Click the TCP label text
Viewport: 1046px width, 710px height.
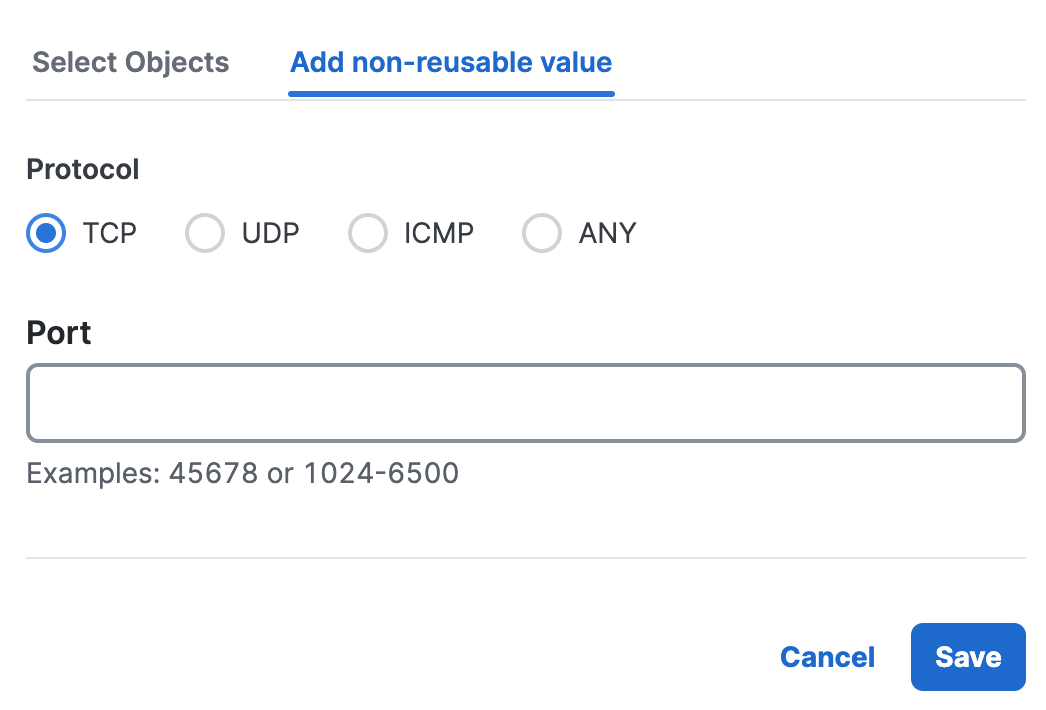pyautogui.click(x=110, y=233)
